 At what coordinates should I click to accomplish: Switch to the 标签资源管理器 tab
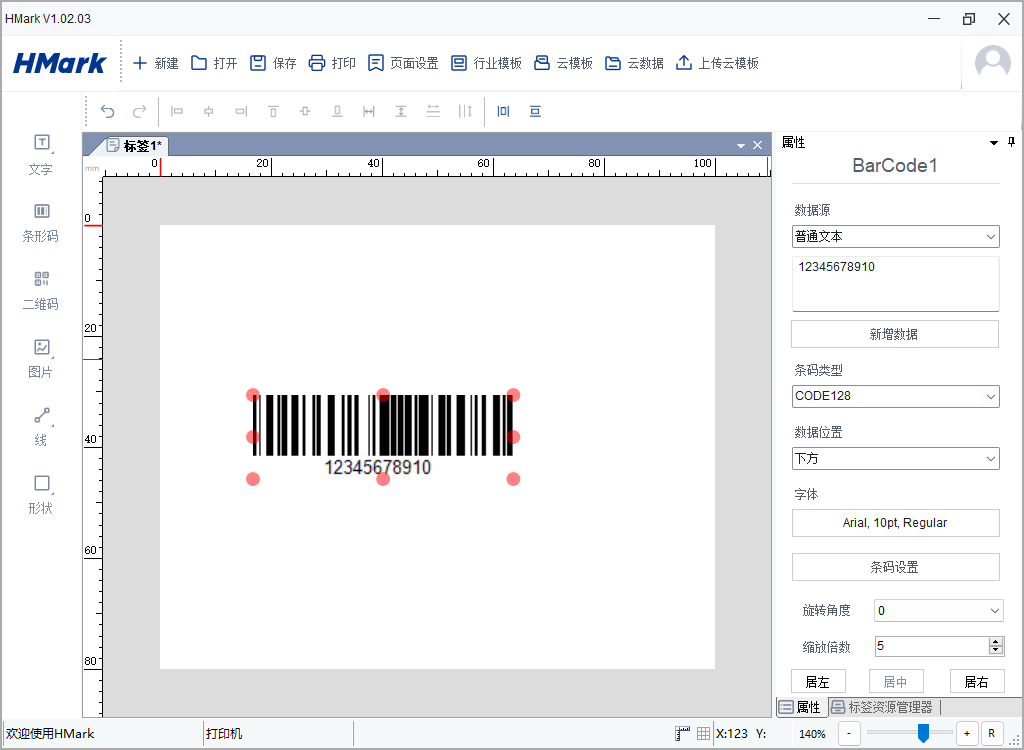(x=883, y=707)
